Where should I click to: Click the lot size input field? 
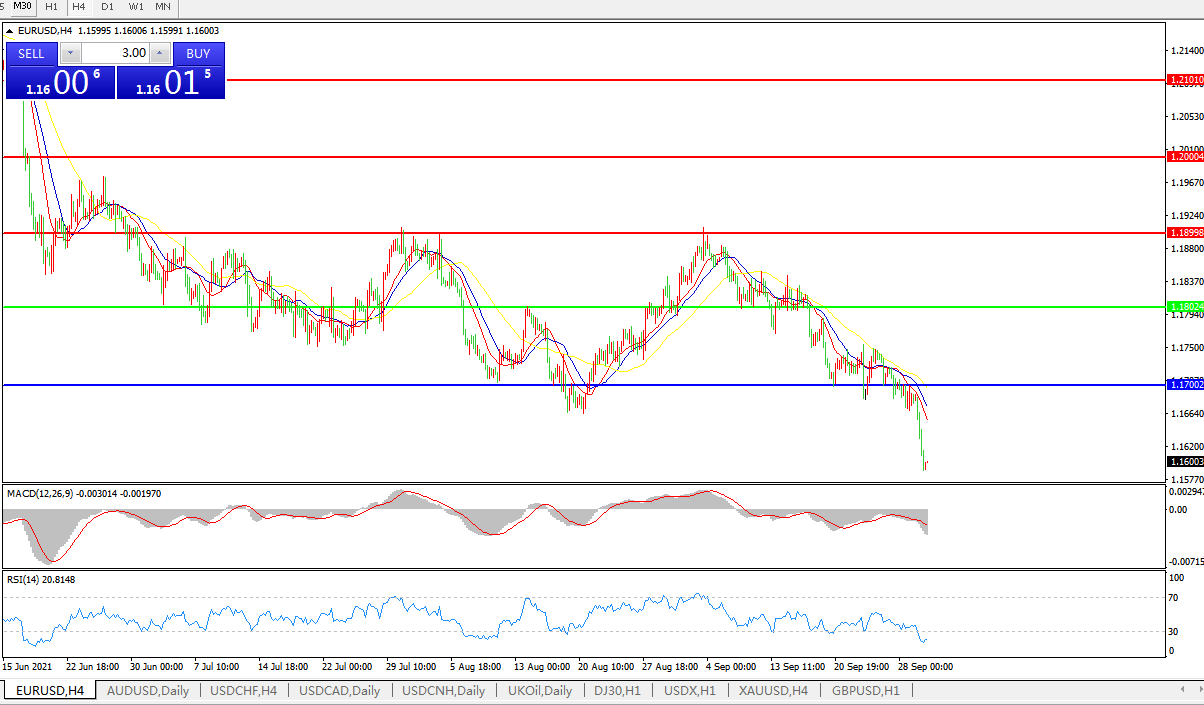coord(114,53)
